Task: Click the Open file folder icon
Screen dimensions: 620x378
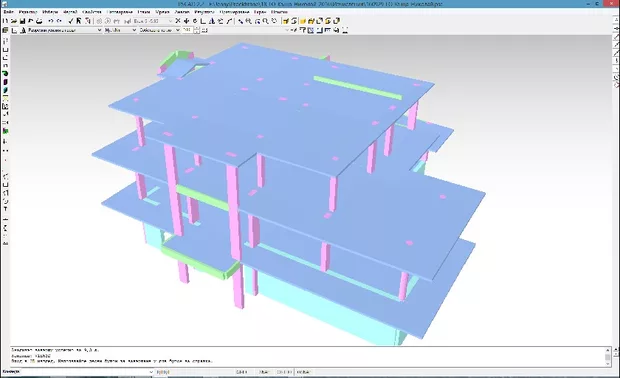Action: pyautogui.click(x=14, y=21)
